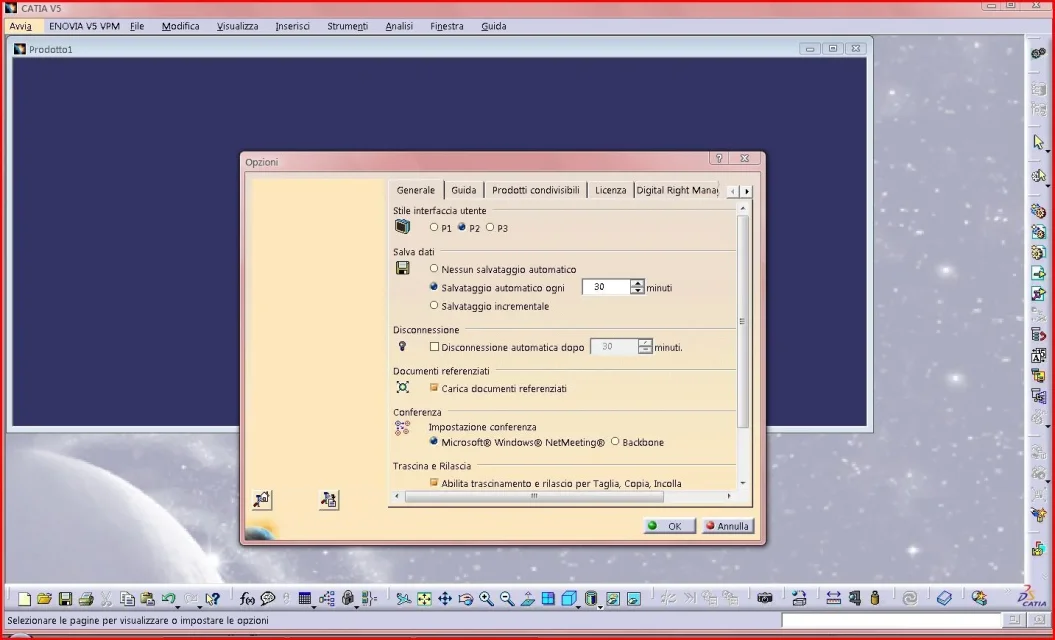The image size is (1055, 640).
Task: Select the P3 interface style
Action: coord(490,227)
